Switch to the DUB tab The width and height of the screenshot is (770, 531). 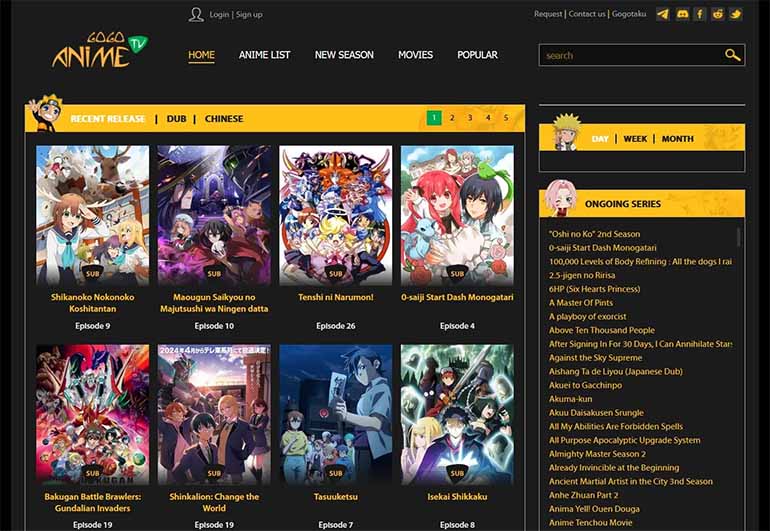pos(176,119)
